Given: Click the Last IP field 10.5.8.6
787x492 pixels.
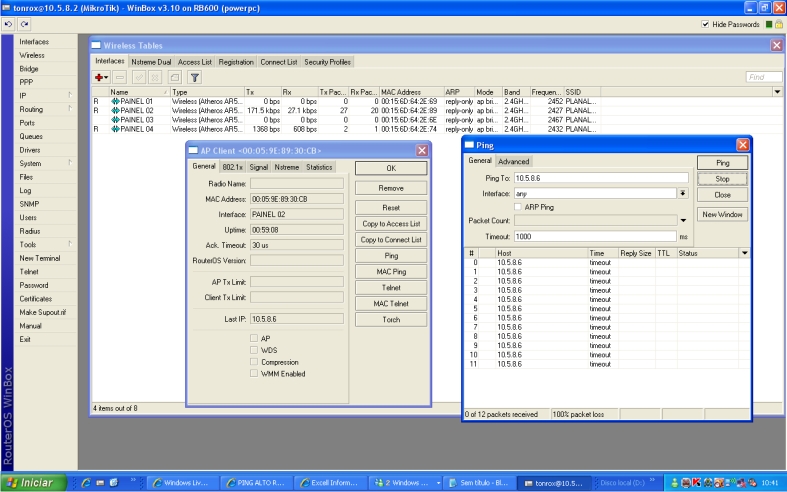Looking at the screenshot, I should (x=297, y=319).
